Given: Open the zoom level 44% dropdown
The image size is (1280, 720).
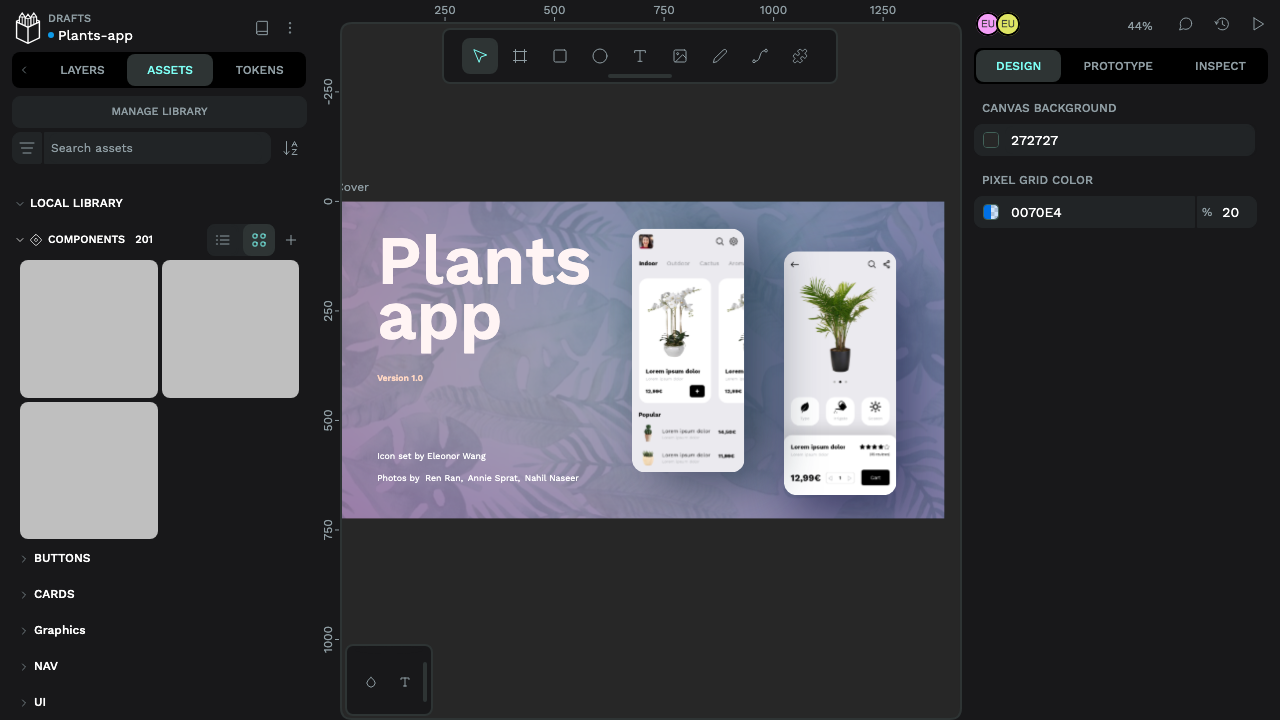Looking at the screenshot, I should tap(1140, 26).
